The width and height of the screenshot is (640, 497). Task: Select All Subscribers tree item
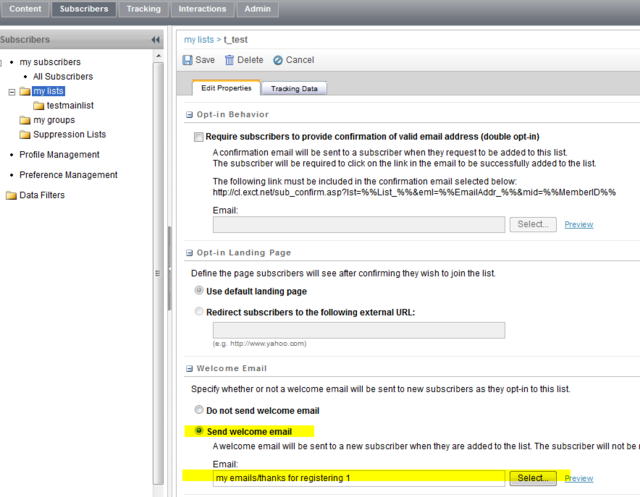(x=63, y=77)
